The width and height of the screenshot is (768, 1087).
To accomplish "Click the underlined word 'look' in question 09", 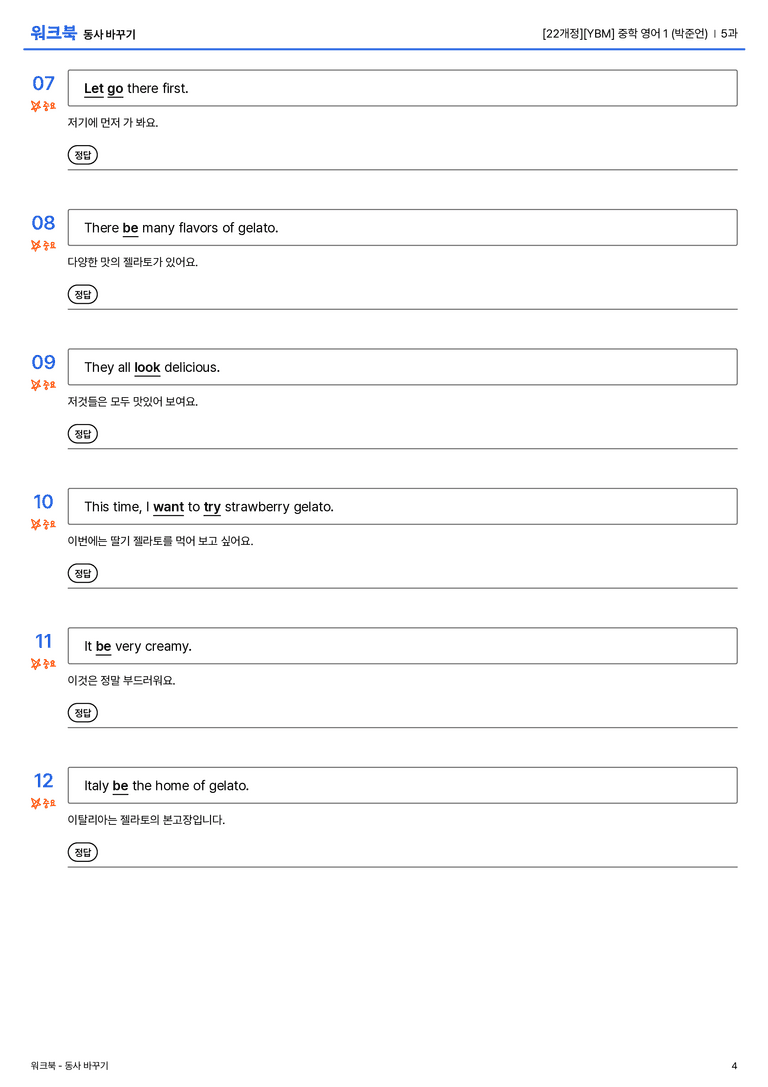I will (x=147, y=368).
